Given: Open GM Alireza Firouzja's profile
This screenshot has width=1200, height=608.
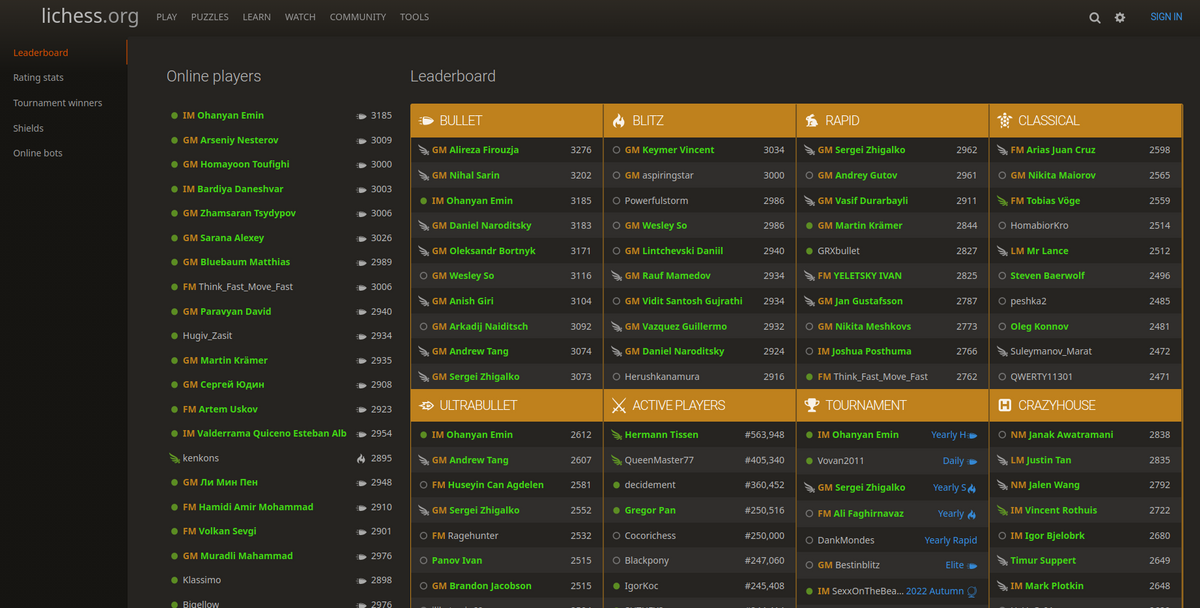Looking at the screenshot, I should pyautogui.click(x=475, y=150).
